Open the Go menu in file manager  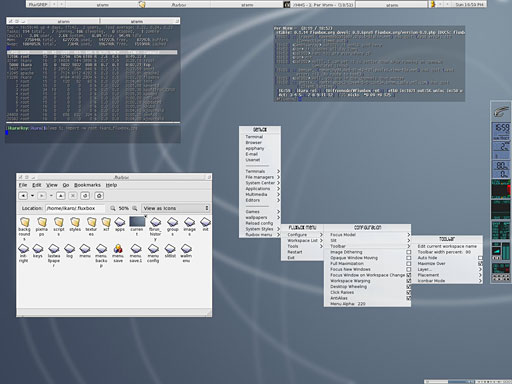point(66,185)
